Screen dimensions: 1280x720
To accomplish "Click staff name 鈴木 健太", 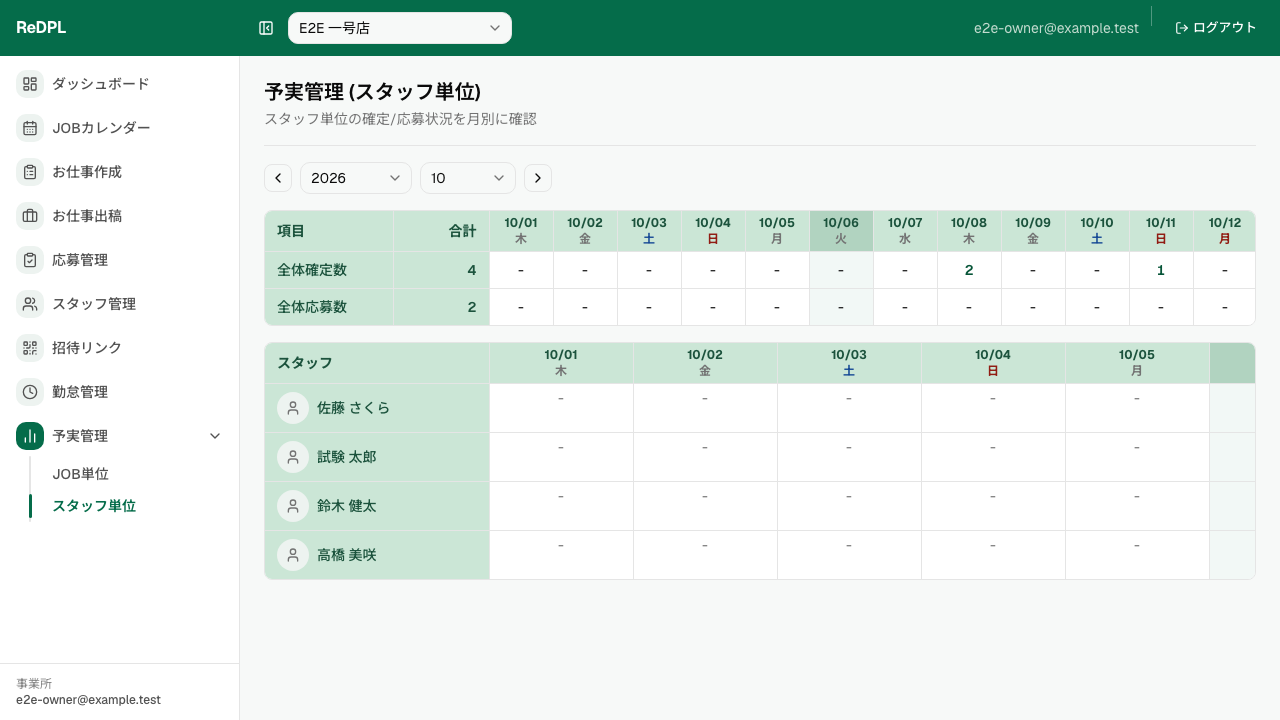I will 347,506.
